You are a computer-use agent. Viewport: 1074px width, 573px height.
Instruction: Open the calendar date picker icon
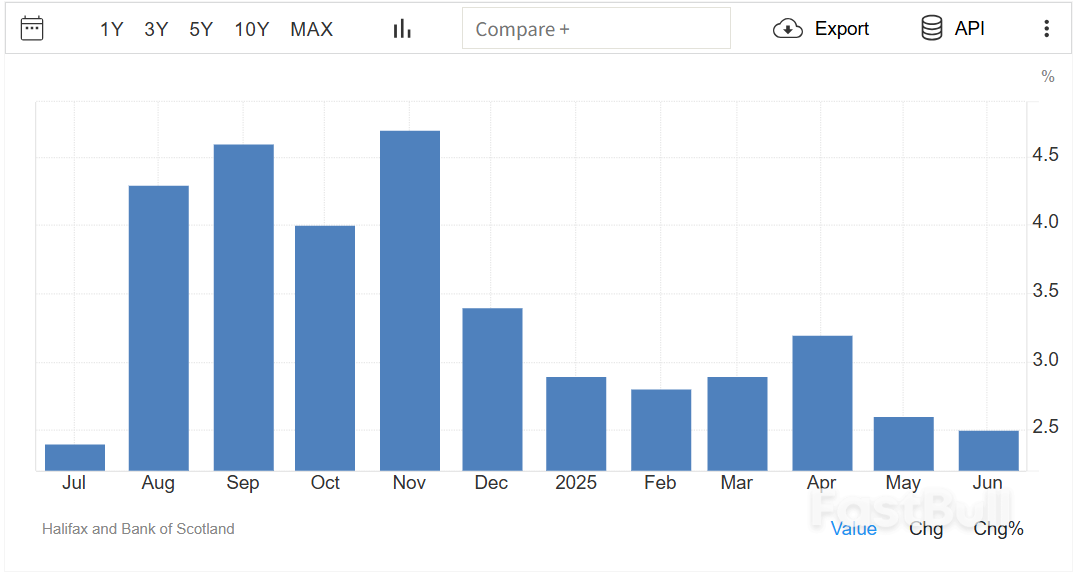32,28
